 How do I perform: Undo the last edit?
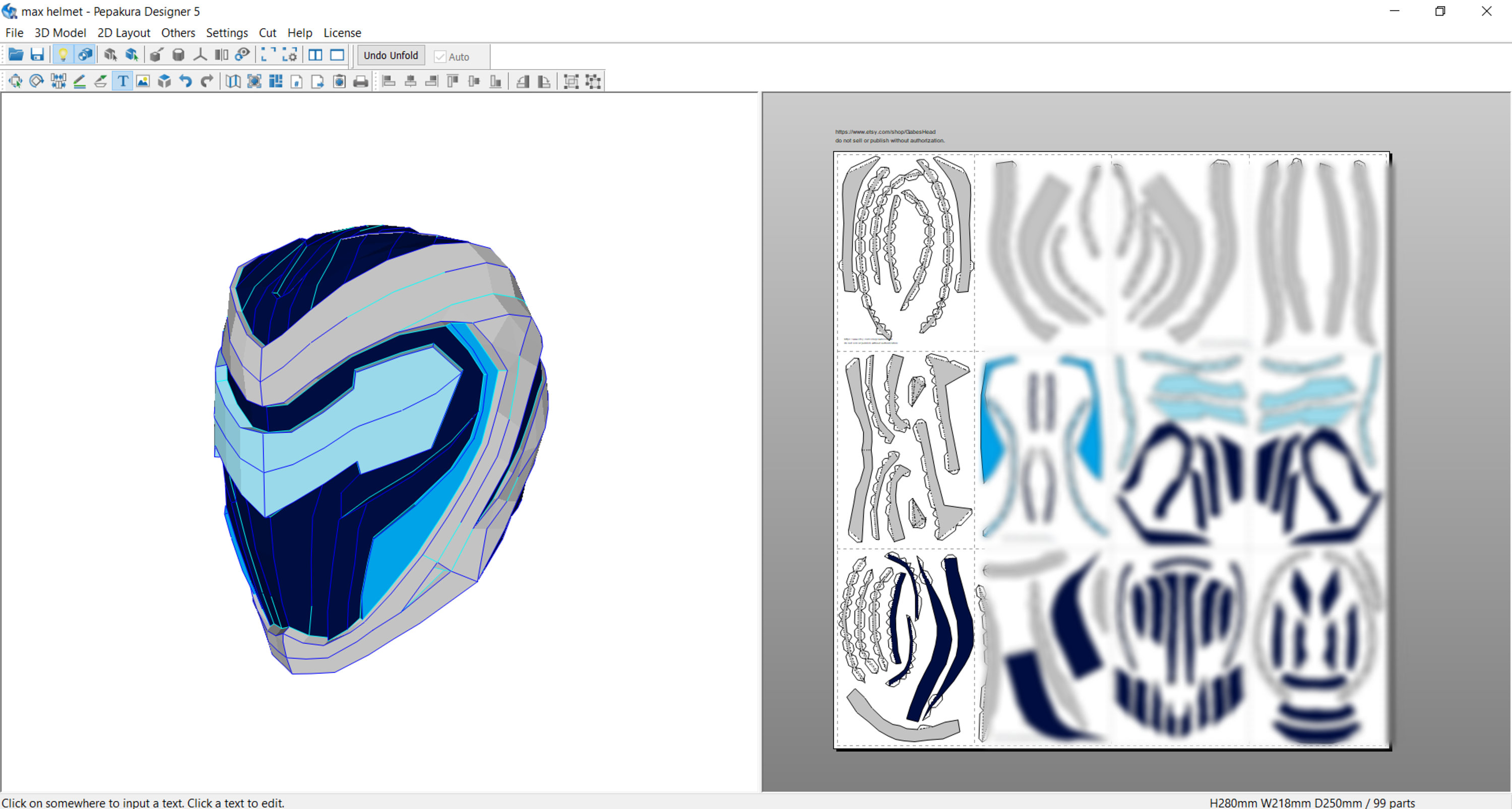click(x=185, y=81)
